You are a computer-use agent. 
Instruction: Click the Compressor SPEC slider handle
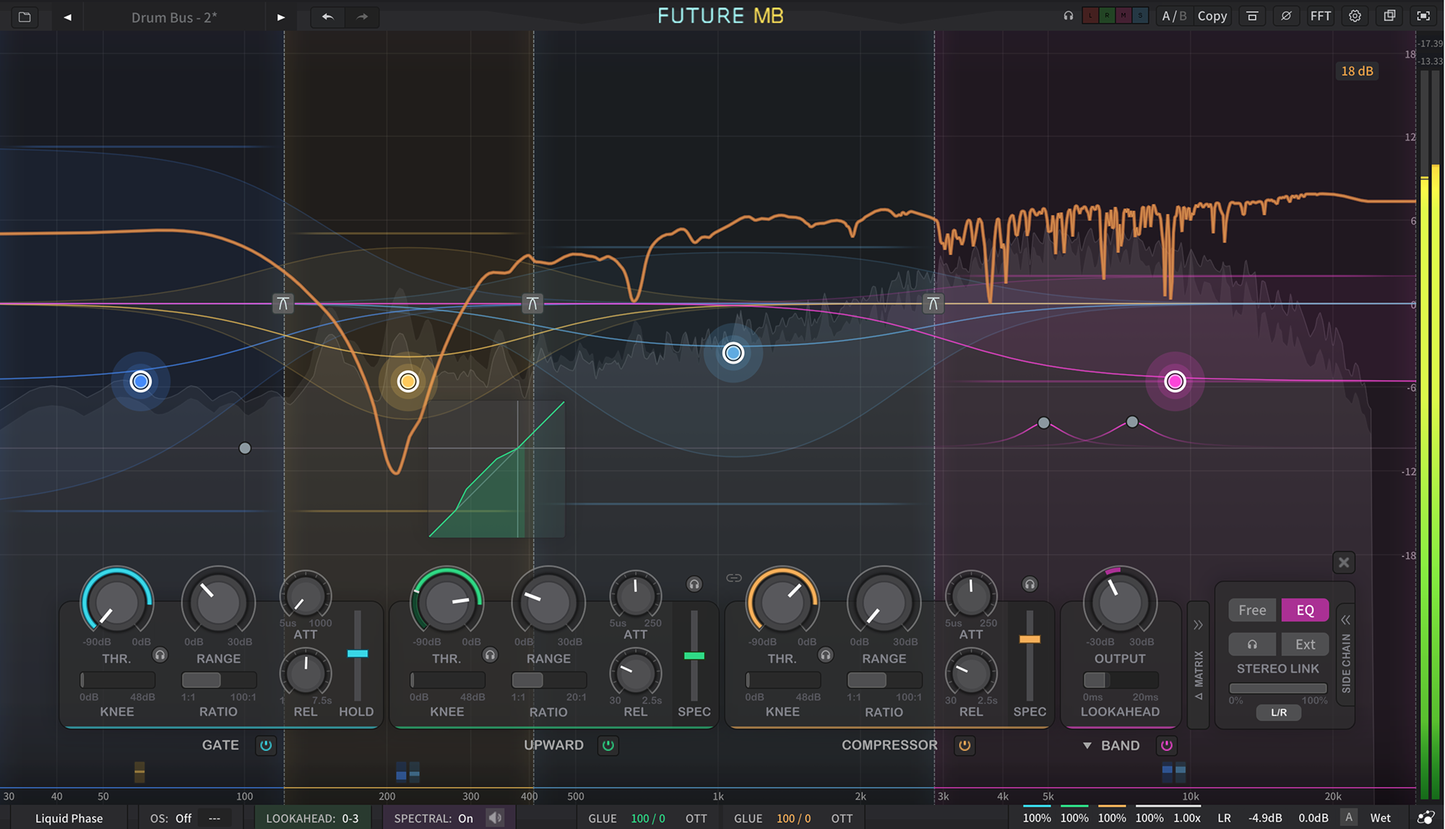[x=1030, y=638]
